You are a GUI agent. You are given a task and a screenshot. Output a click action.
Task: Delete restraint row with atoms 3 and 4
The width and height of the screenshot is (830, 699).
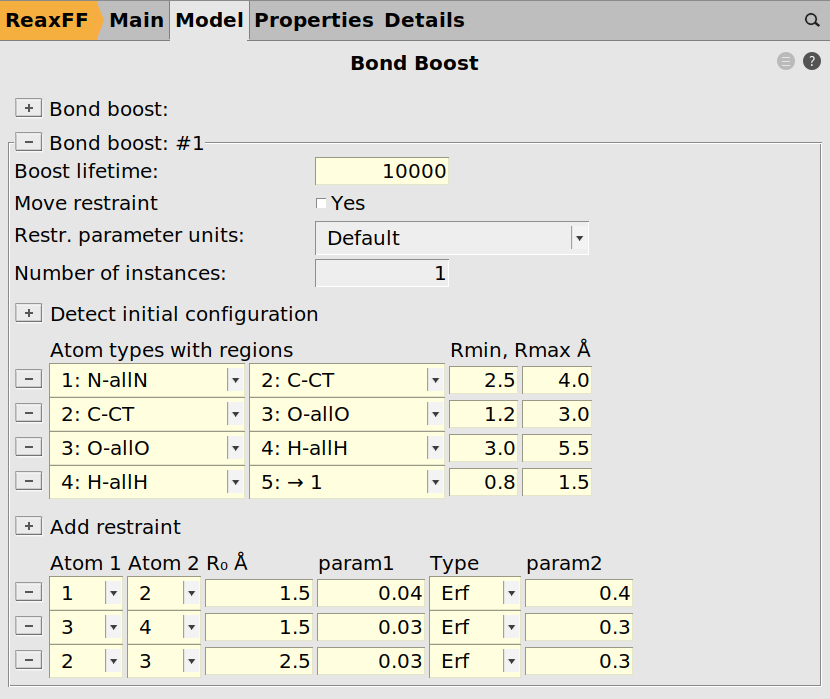(29, 626)
